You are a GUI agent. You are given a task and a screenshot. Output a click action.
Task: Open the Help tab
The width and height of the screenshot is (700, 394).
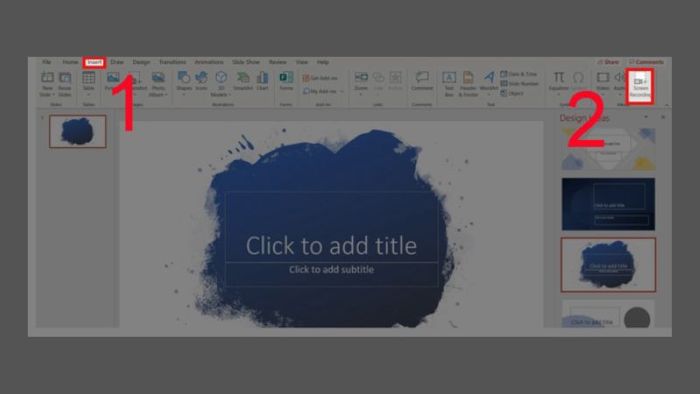point(323,62)
